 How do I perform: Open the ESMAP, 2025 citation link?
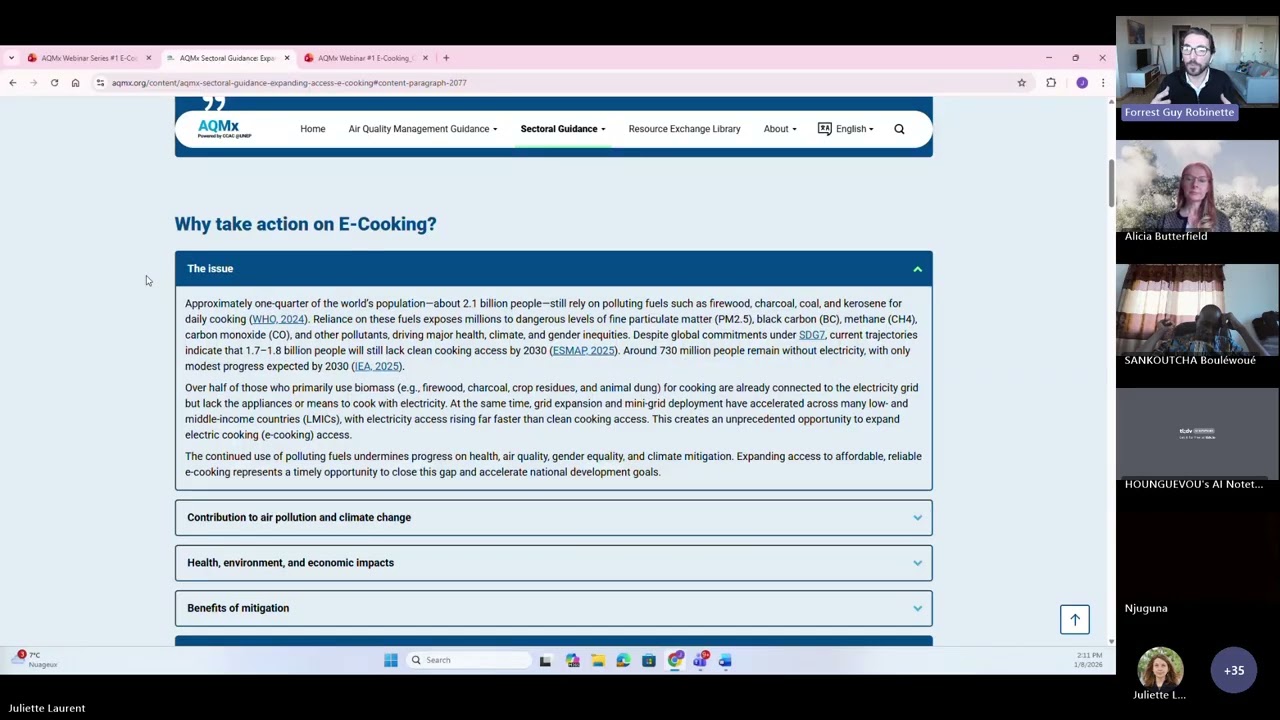click(584, 351)
